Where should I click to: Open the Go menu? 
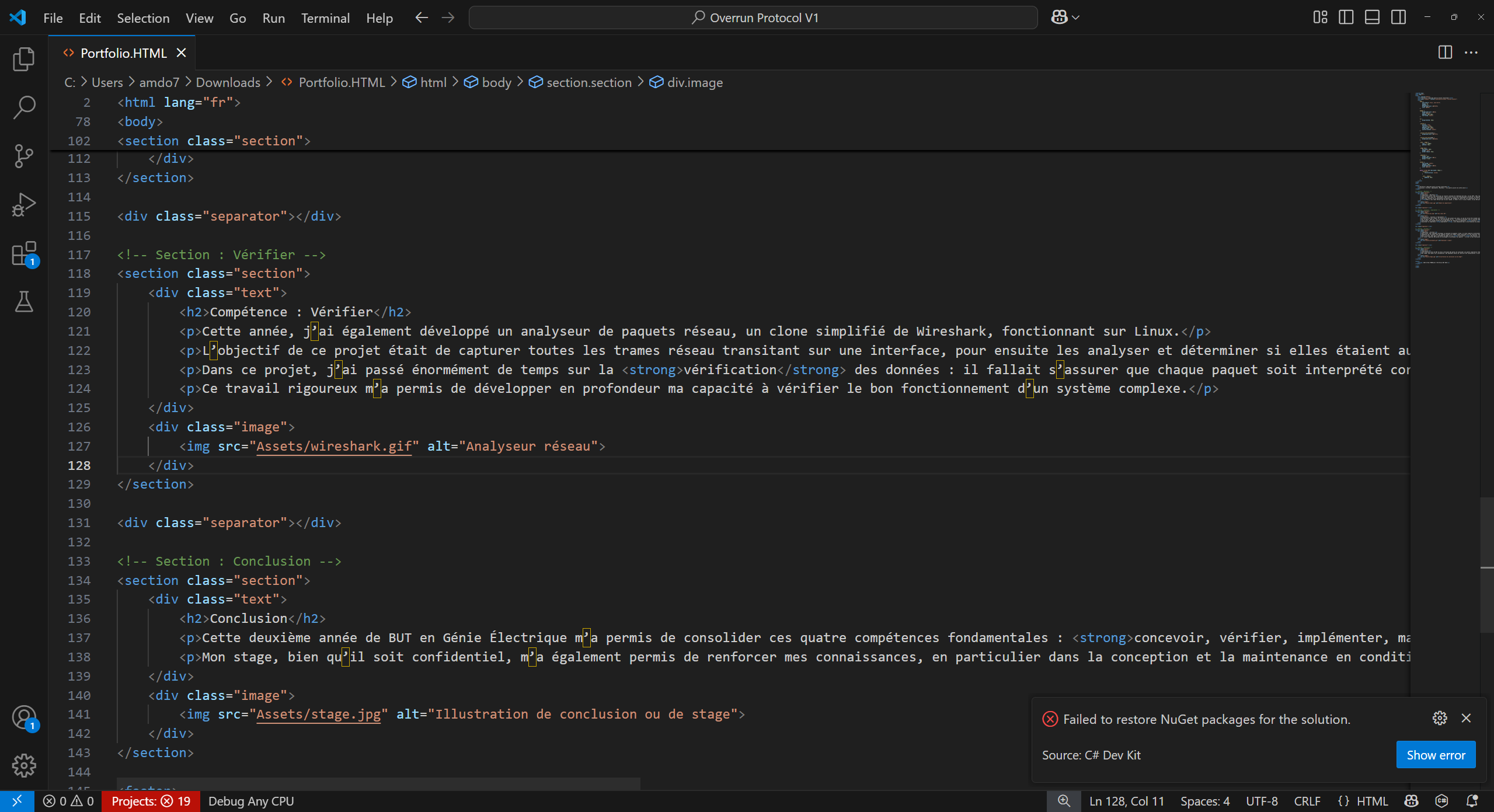tap(238, 18)
